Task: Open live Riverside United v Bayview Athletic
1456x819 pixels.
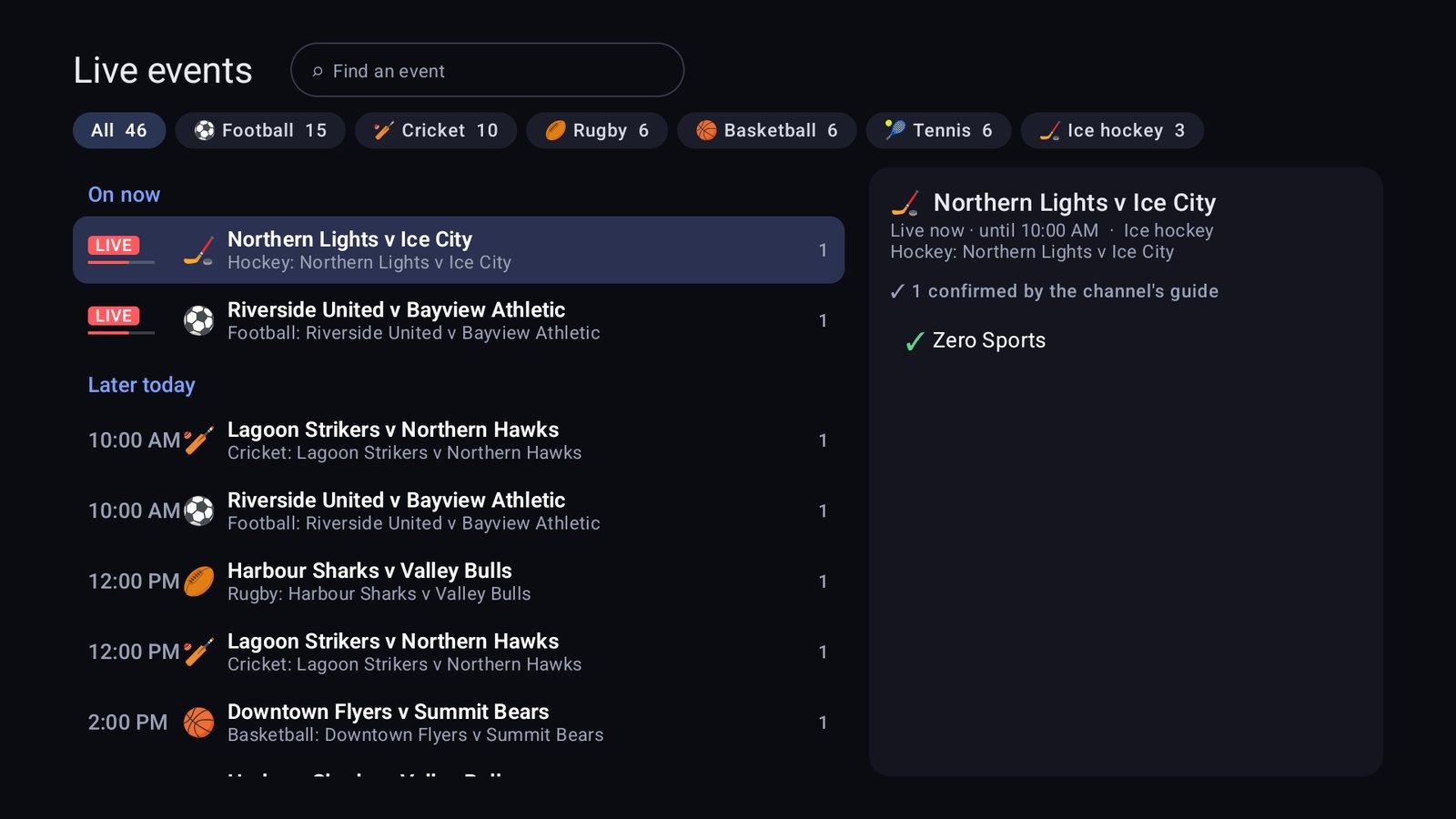Action: coord(459,320)
